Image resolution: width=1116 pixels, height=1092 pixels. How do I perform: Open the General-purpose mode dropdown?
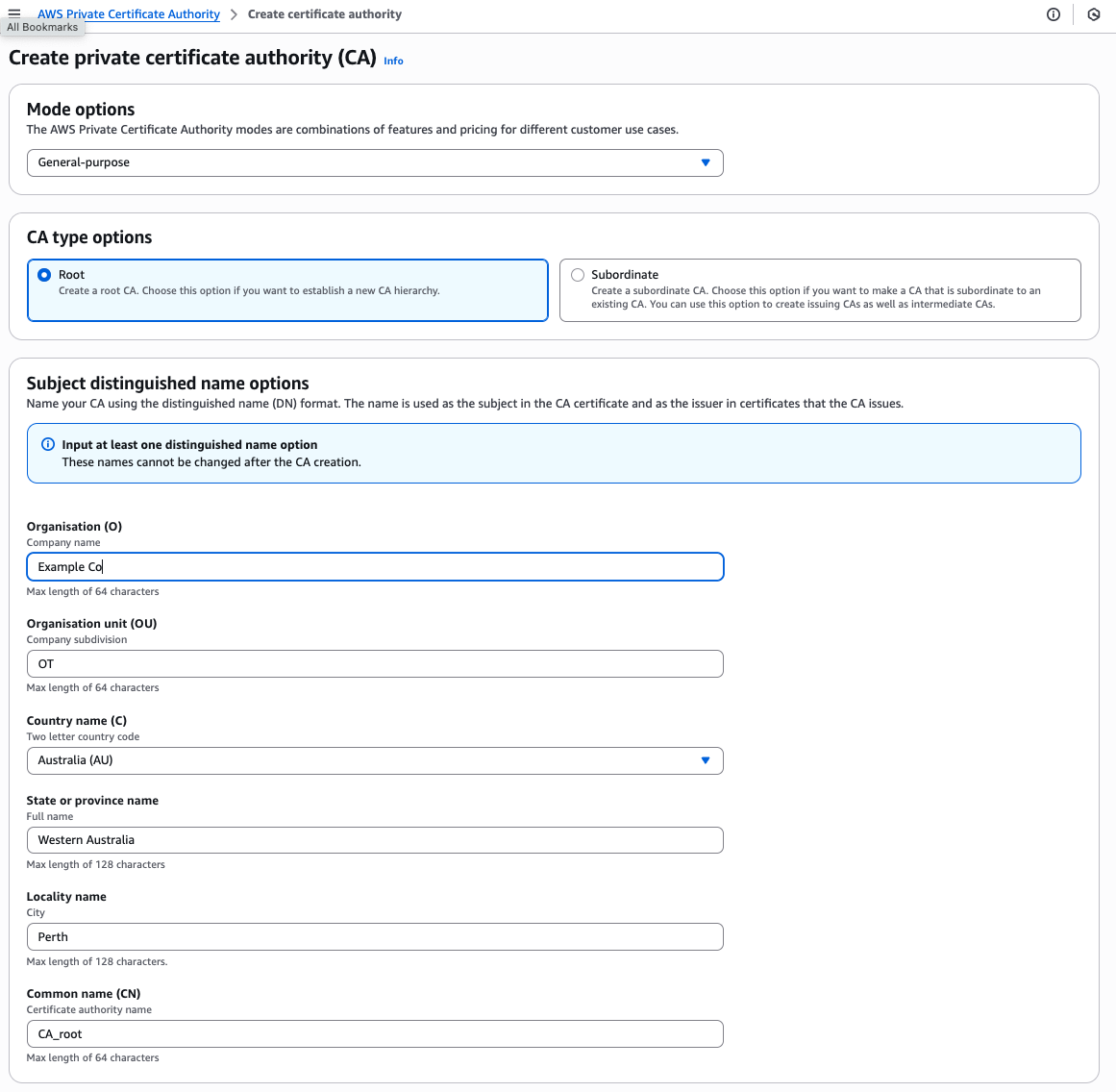point(375,162)
